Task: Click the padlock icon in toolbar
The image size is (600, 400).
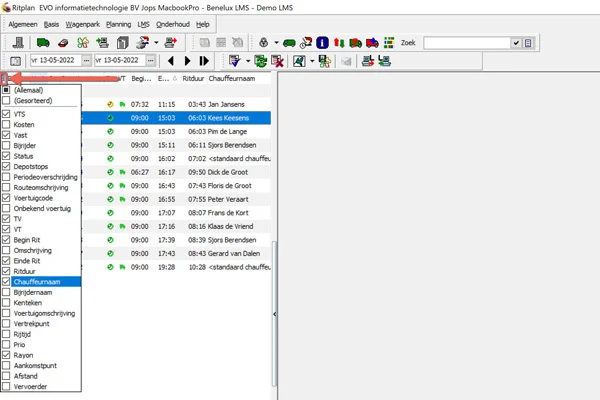Action: (262, 43)
